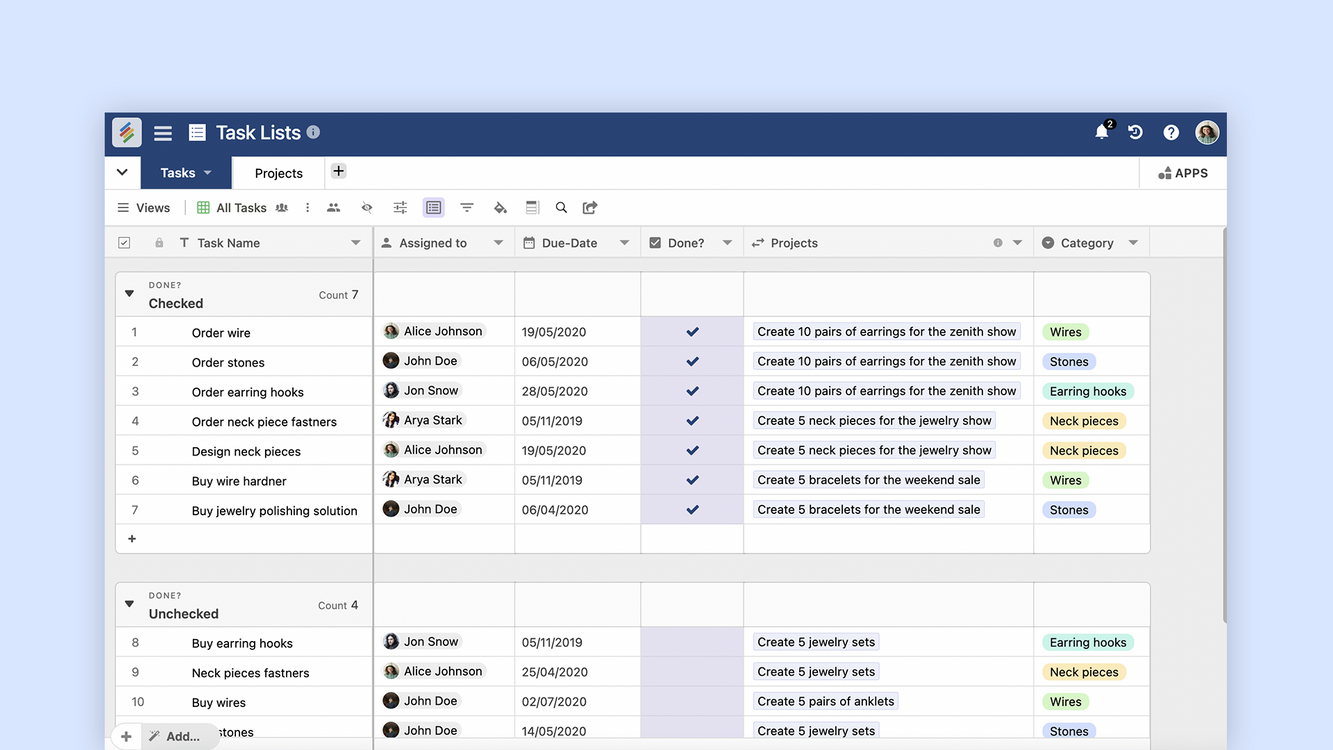
Task: Open the search icon in toolbar
Action: pyautogui.click(x=561, y=208)
